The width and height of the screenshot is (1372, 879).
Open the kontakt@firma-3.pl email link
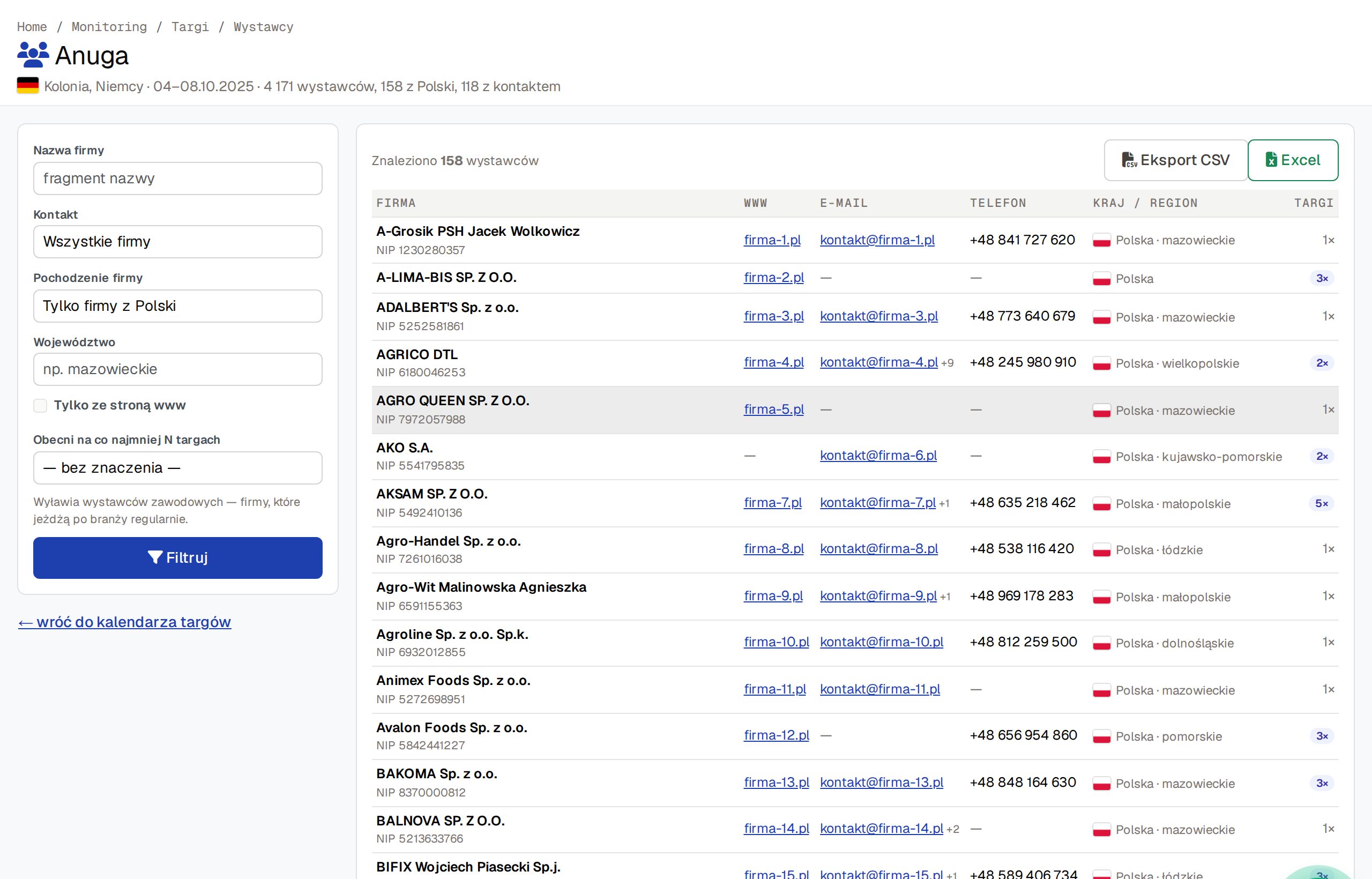pos(879,316)
